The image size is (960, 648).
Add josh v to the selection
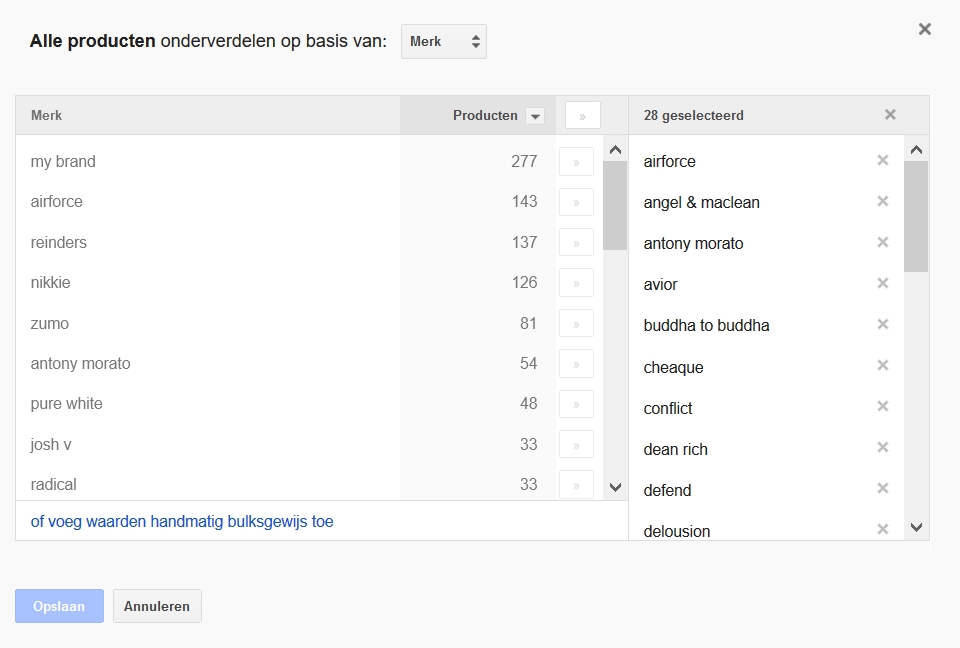coord(576,445)
